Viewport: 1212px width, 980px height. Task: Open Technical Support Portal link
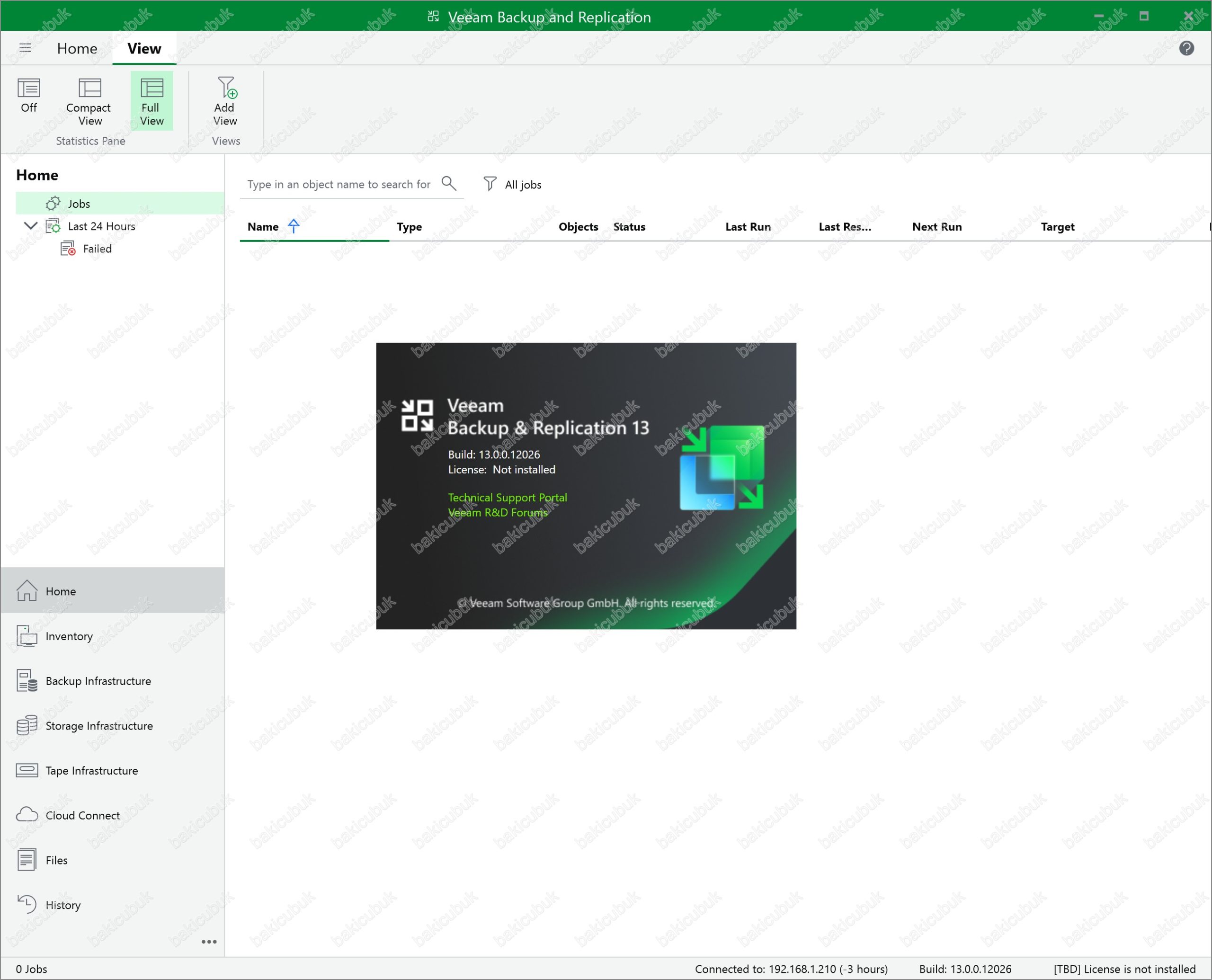tap(508, 498)
